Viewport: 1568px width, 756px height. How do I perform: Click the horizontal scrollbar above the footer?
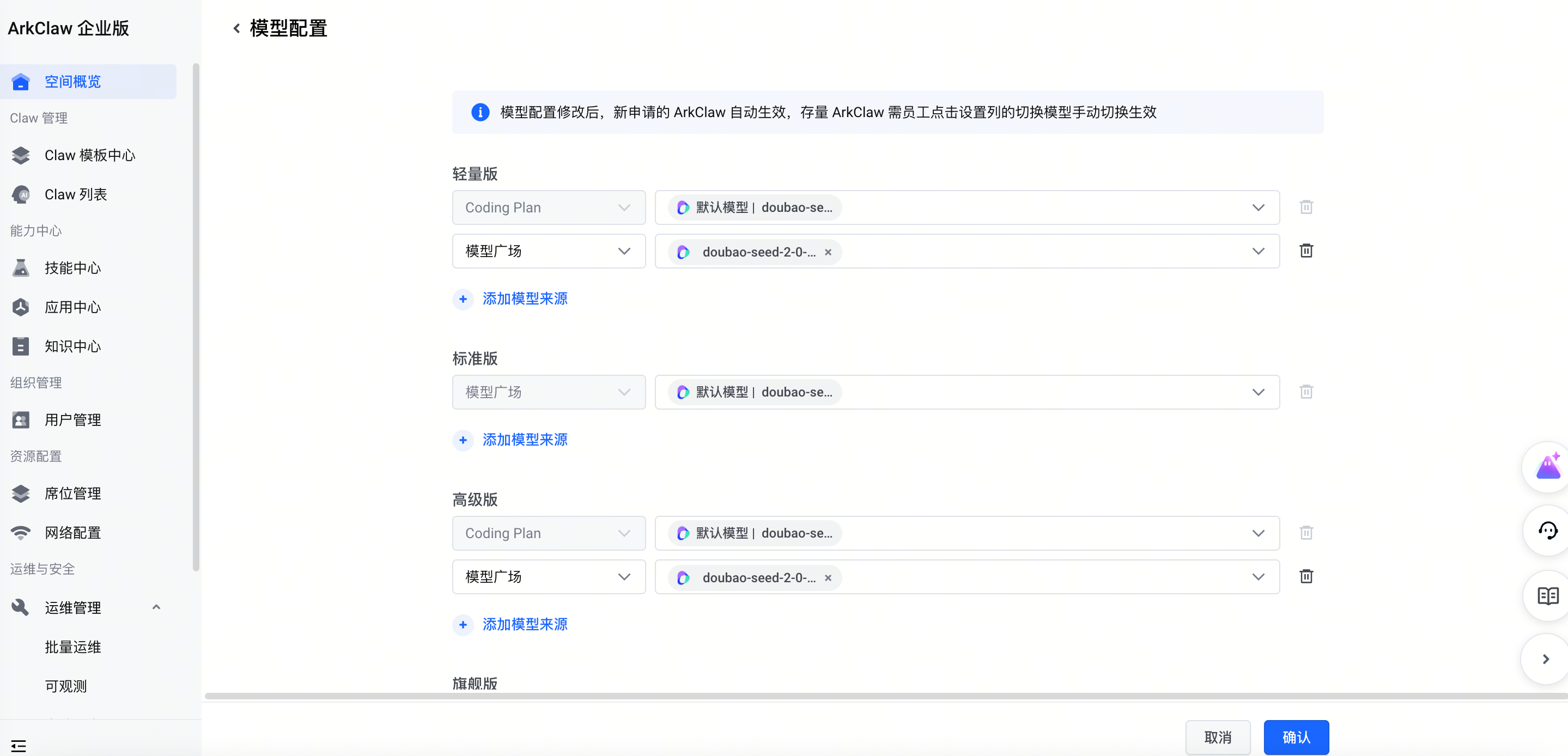point(886,696)
